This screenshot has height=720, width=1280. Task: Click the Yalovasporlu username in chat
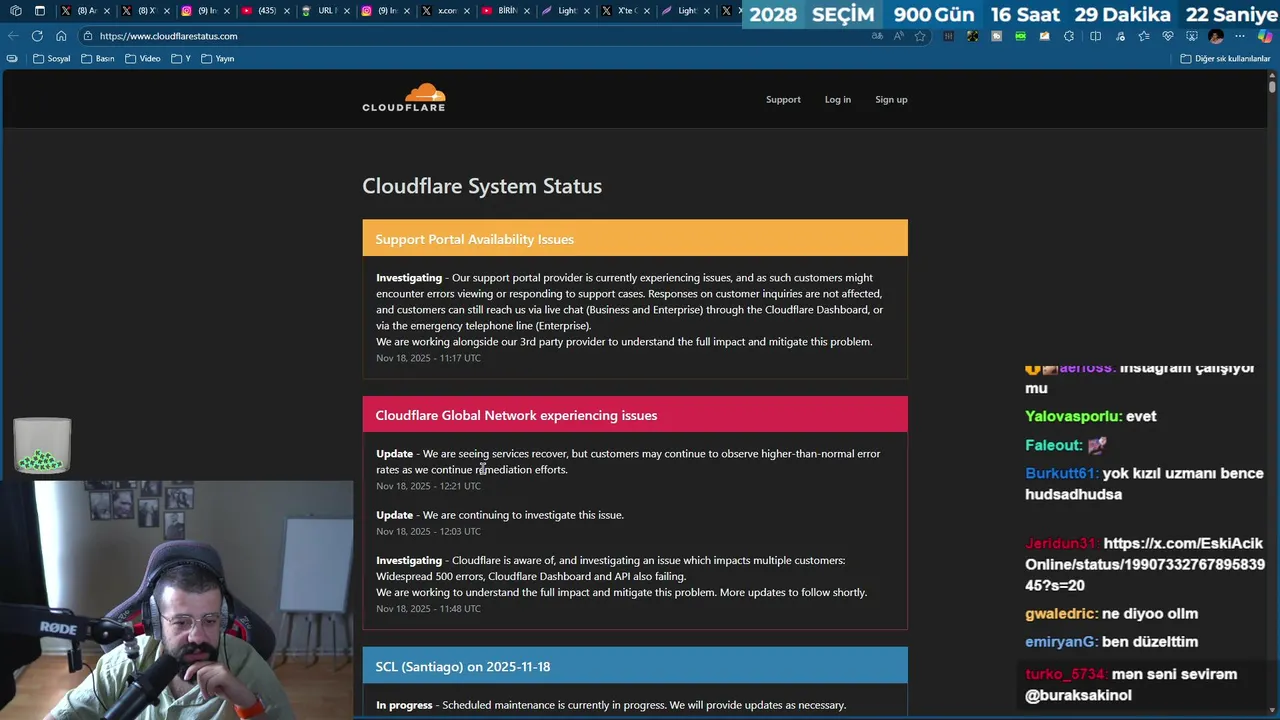1072,416
